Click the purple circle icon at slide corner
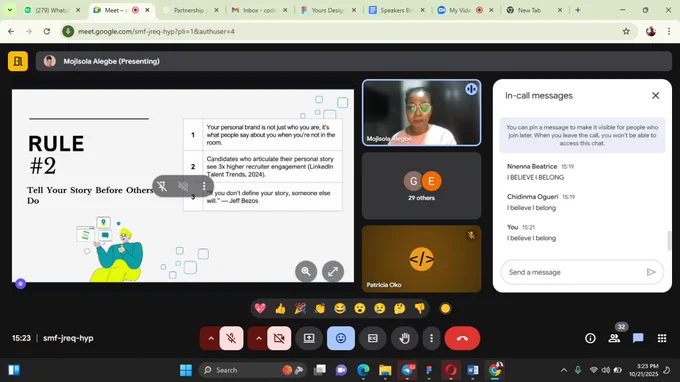 (20, 284)
